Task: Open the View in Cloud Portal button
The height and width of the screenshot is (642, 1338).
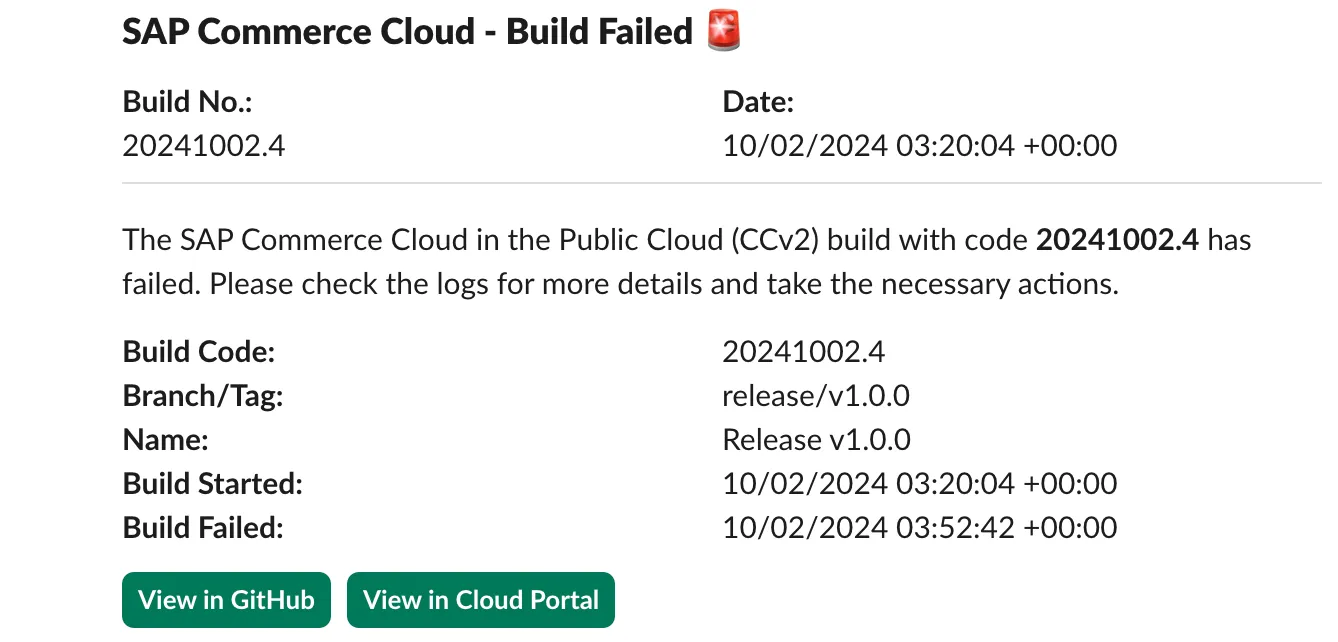Action: [x=480, y=600]
